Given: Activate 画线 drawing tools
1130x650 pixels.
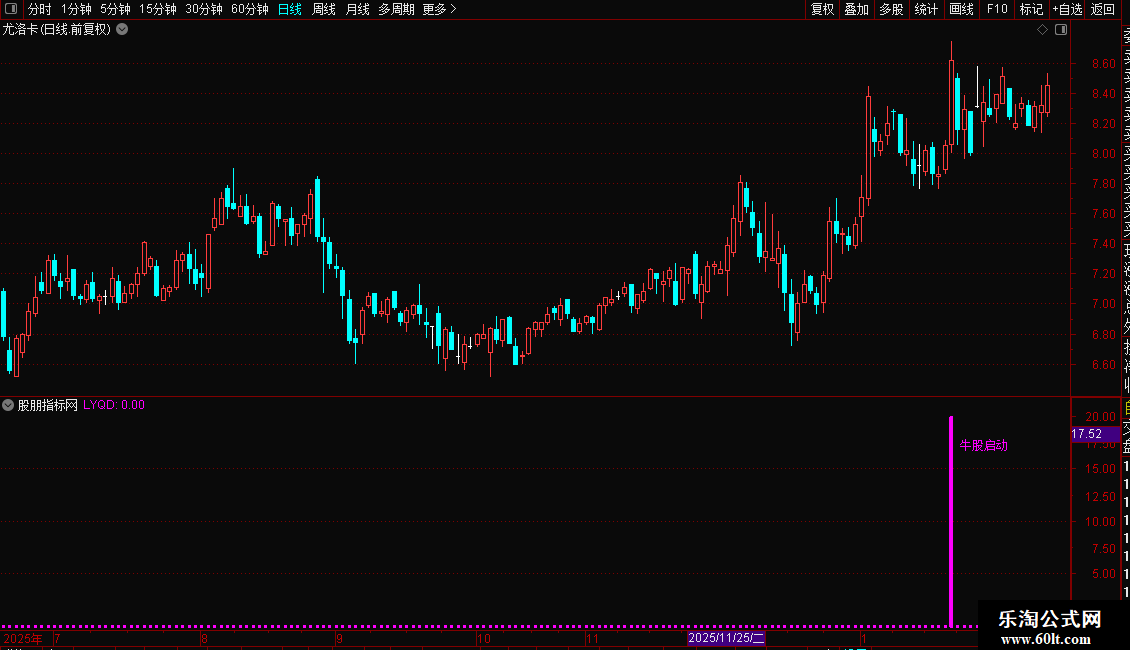Looking at the screenshot, I should tap(961, 9).
